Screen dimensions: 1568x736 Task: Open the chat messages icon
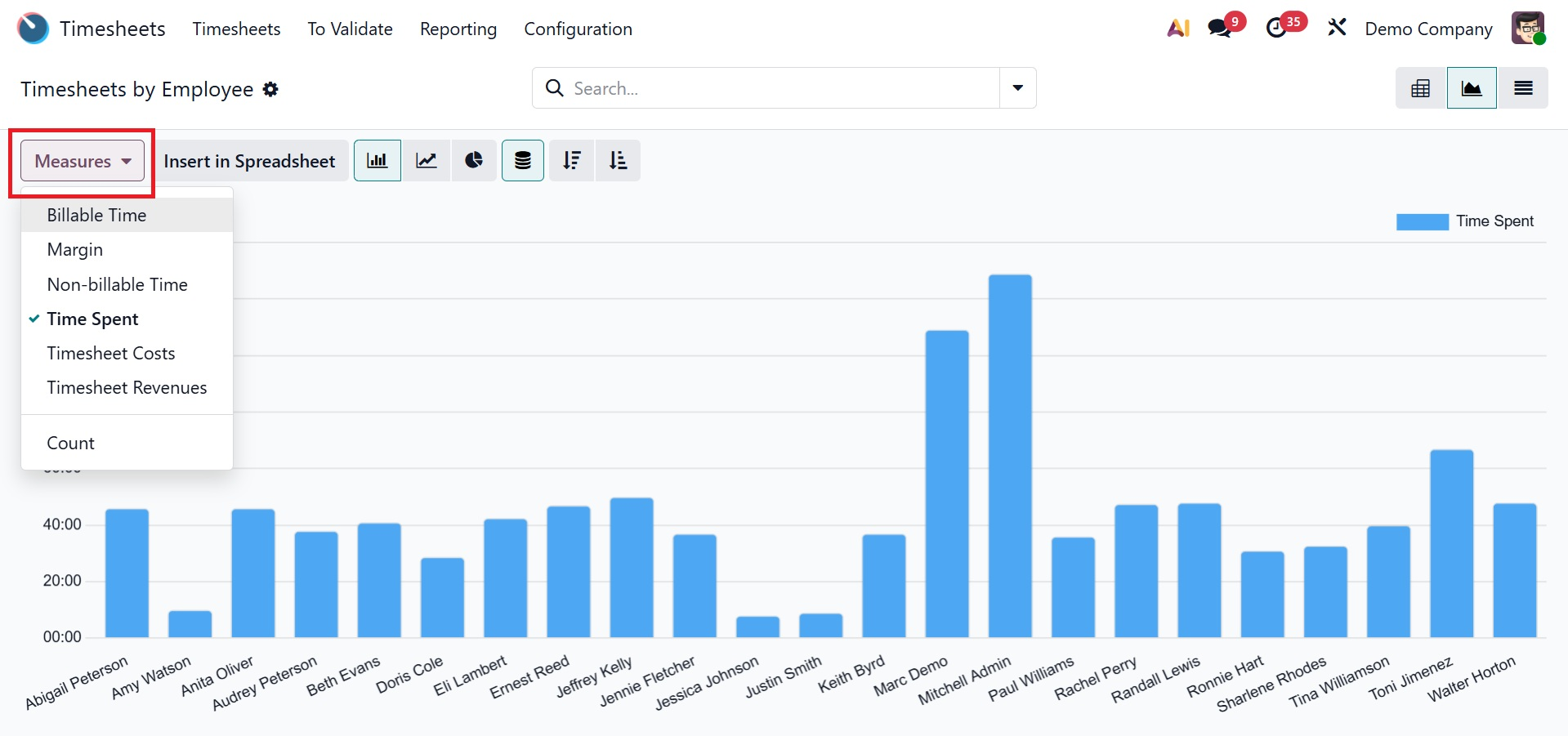1219,29
